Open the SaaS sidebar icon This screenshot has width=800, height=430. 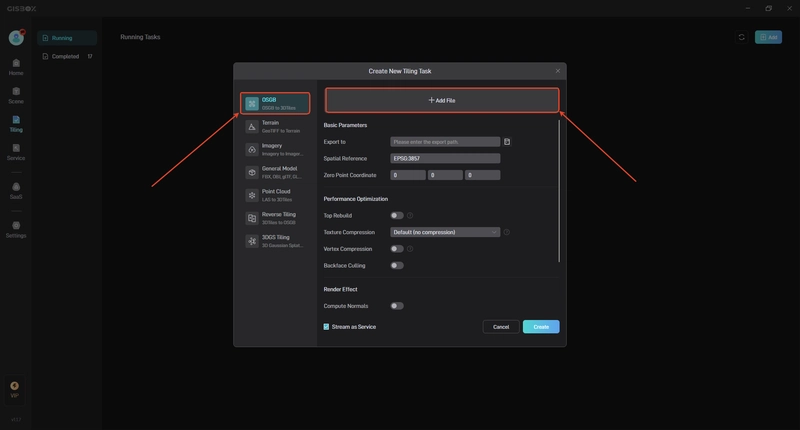16,191
